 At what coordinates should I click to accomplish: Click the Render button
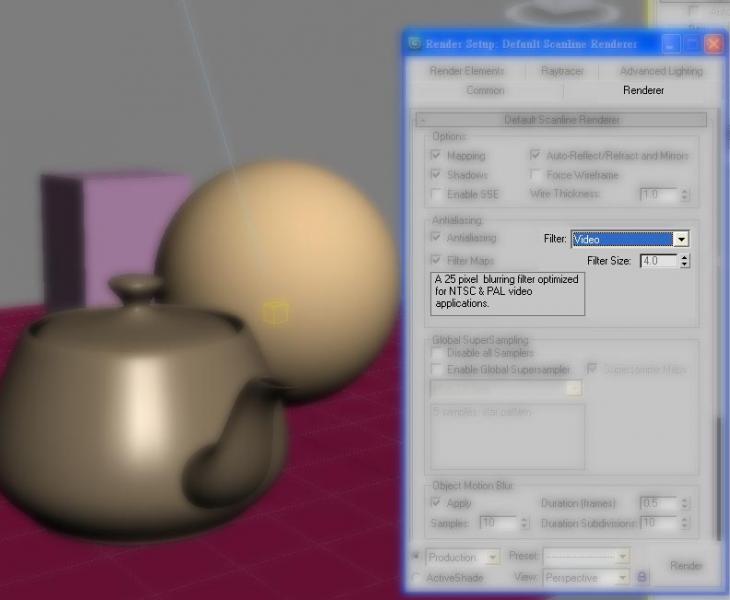[x=685, y=566]
